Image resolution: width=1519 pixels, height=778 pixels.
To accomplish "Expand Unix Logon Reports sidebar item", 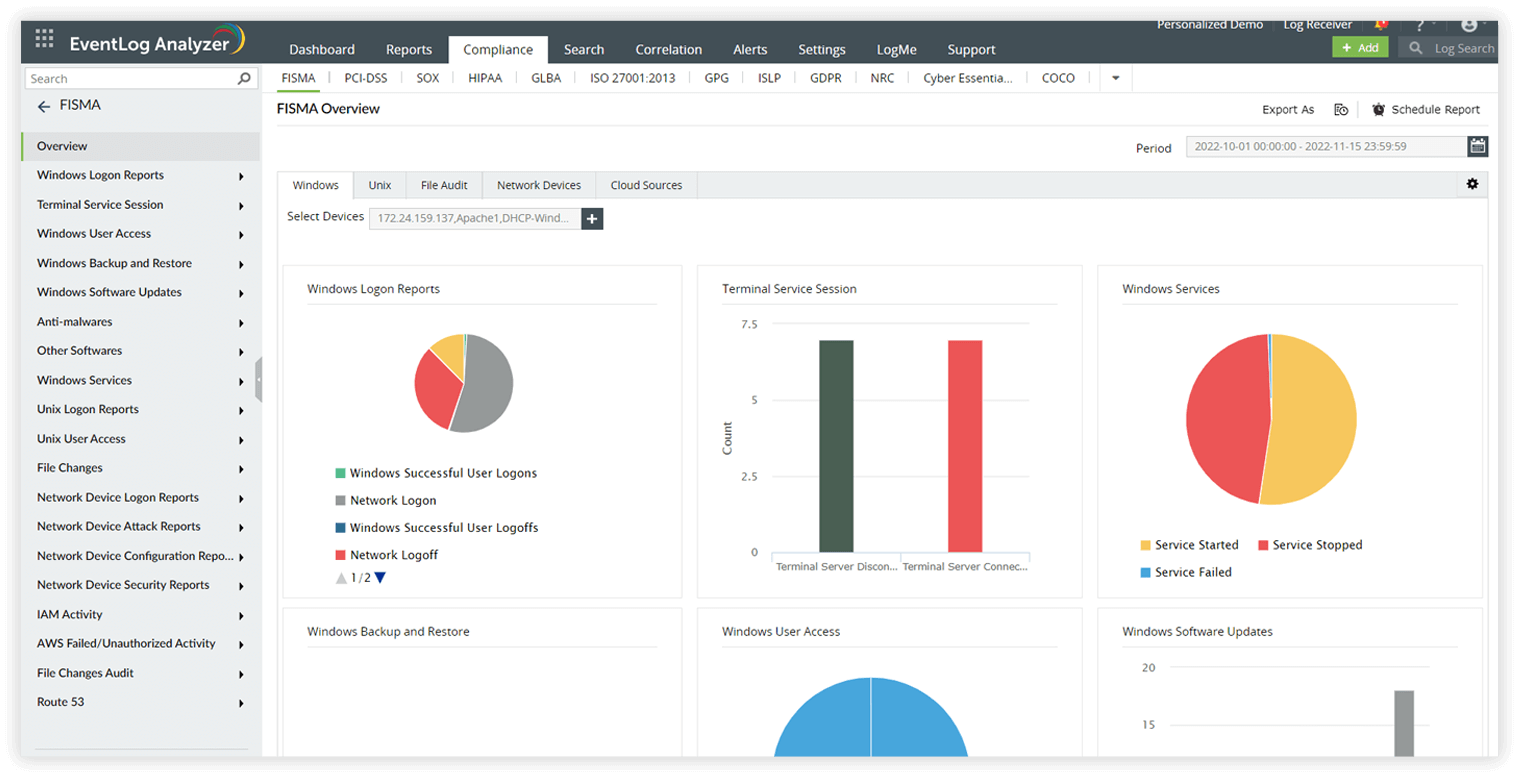I will pyautogui.click(x=241, y=411).
